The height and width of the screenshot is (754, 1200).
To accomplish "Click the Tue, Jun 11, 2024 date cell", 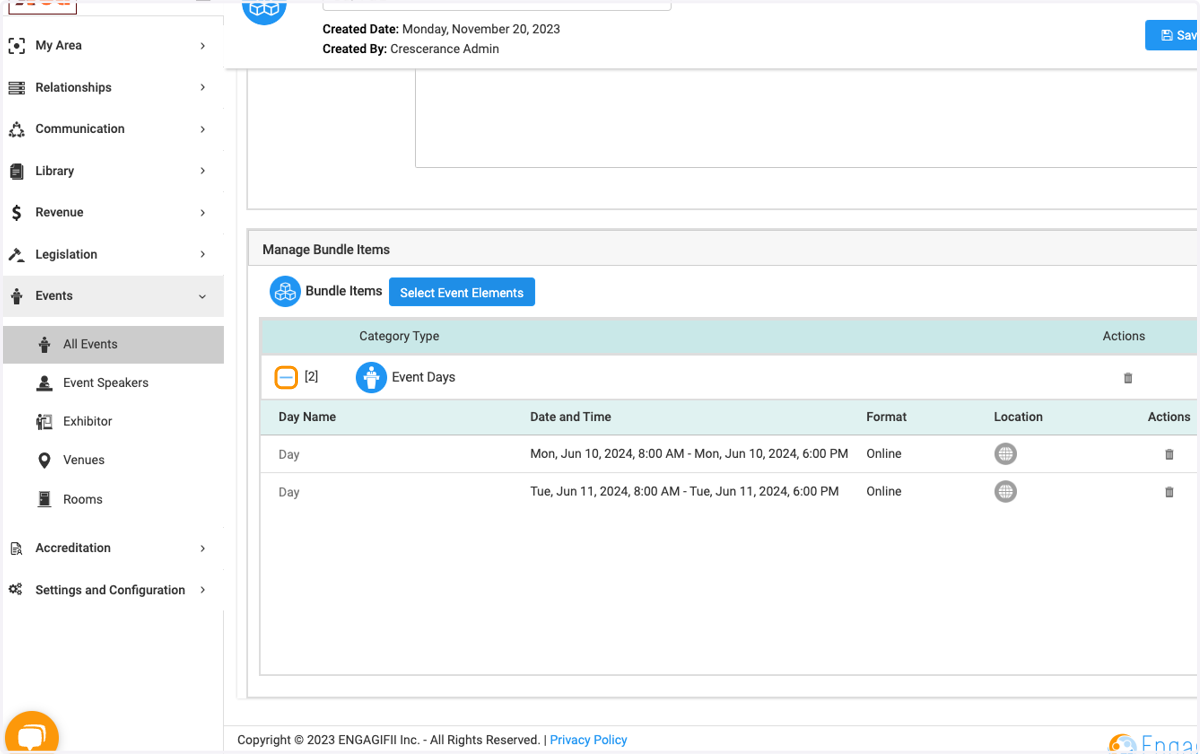I will click(x=684, y=492).
